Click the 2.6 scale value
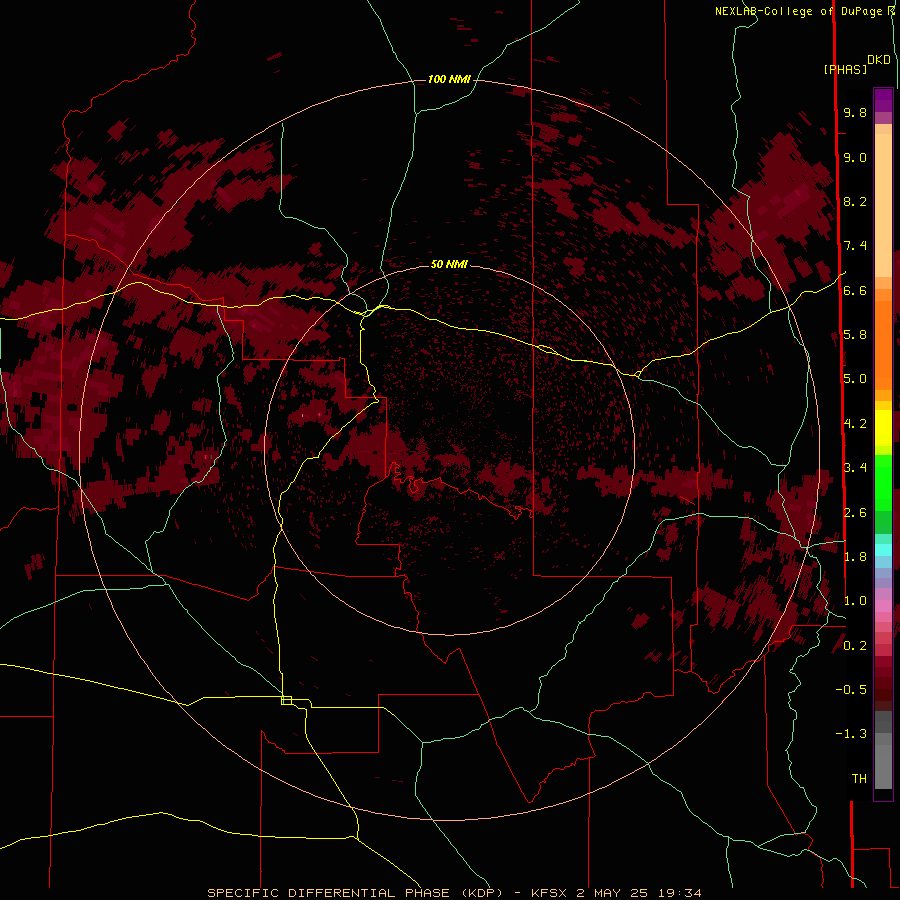Image resolution: width=900 pixels, height=900 pixels. tap(855, 513)
